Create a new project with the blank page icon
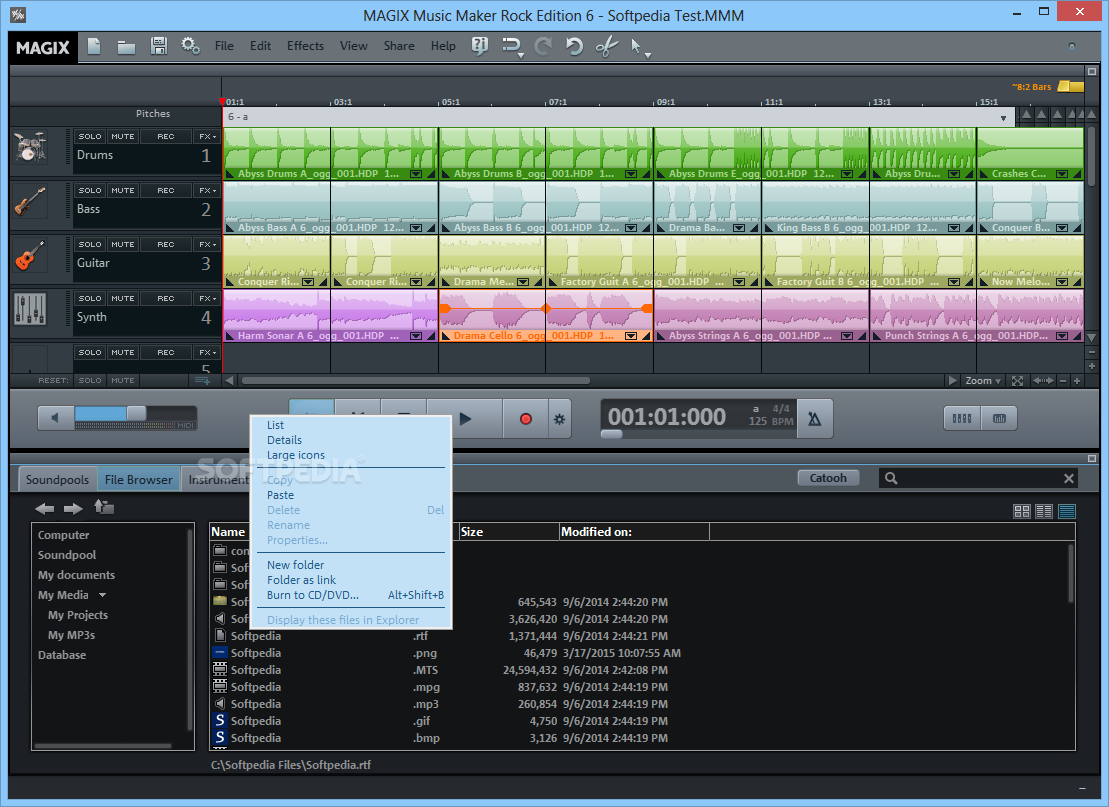Image resolution: width=1109 pixels, height=807 pixels. [x=94, y=47]
